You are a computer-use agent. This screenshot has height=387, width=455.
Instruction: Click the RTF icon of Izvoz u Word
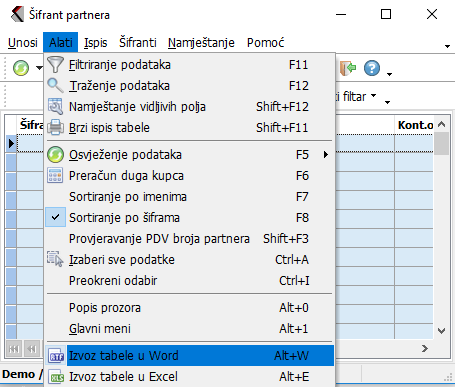(x=56, y=356)
